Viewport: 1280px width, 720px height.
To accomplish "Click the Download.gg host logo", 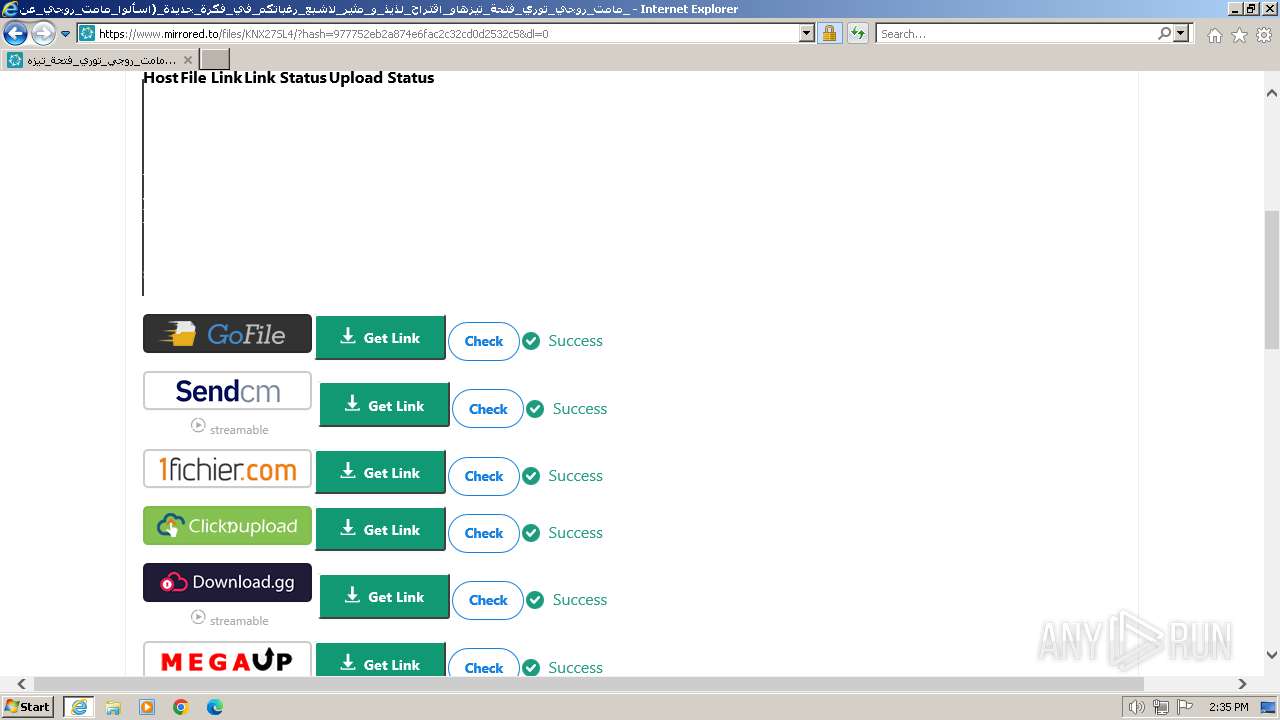I will tap(227, 582).
